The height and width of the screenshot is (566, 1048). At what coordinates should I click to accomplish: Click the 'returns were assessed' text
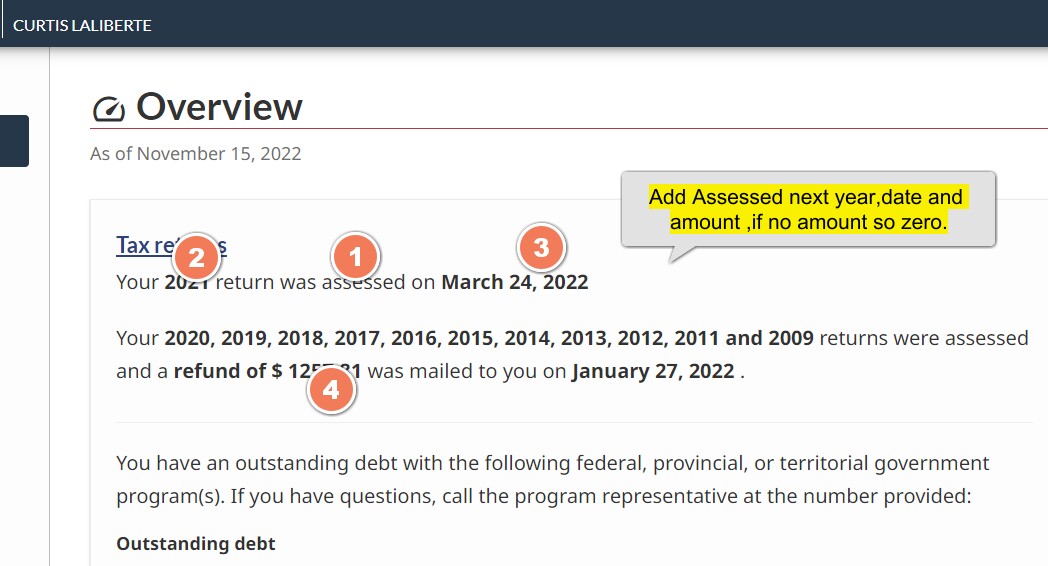click(x=924, y=338)
